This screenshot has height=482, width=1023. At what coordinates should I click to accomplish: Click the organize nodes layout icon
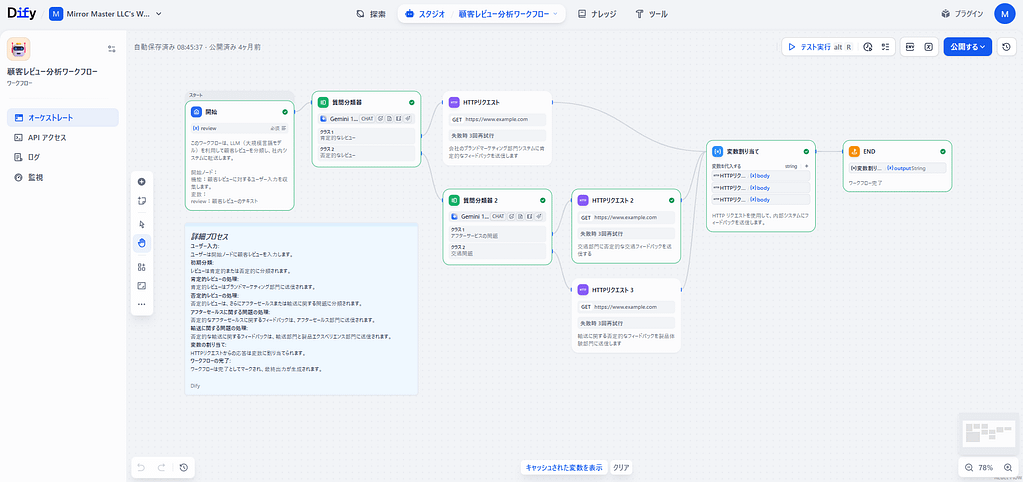point(141,267)
